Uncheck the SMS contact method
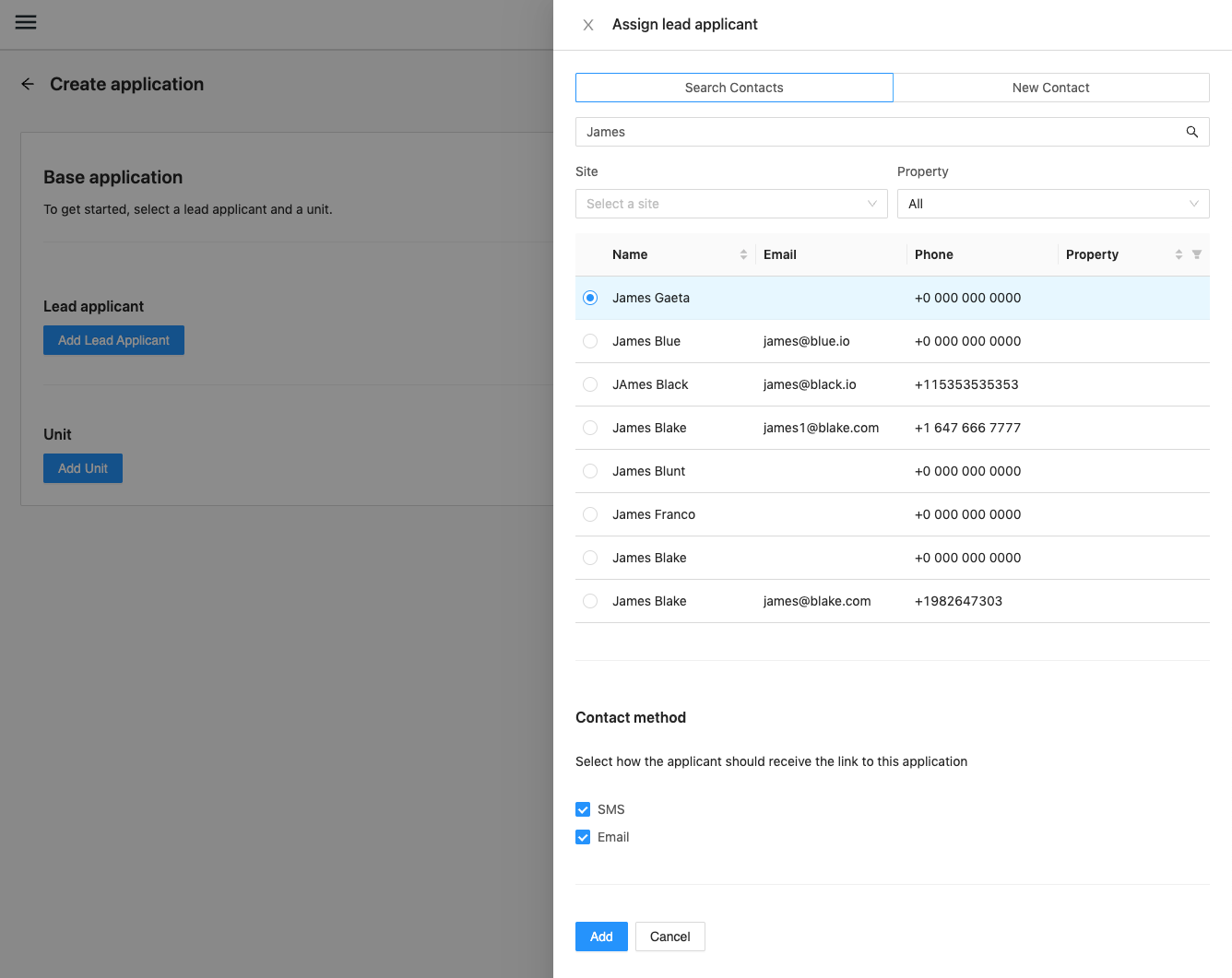The width and height of the screenshot is (1232, 978). (x=583, y=809)
